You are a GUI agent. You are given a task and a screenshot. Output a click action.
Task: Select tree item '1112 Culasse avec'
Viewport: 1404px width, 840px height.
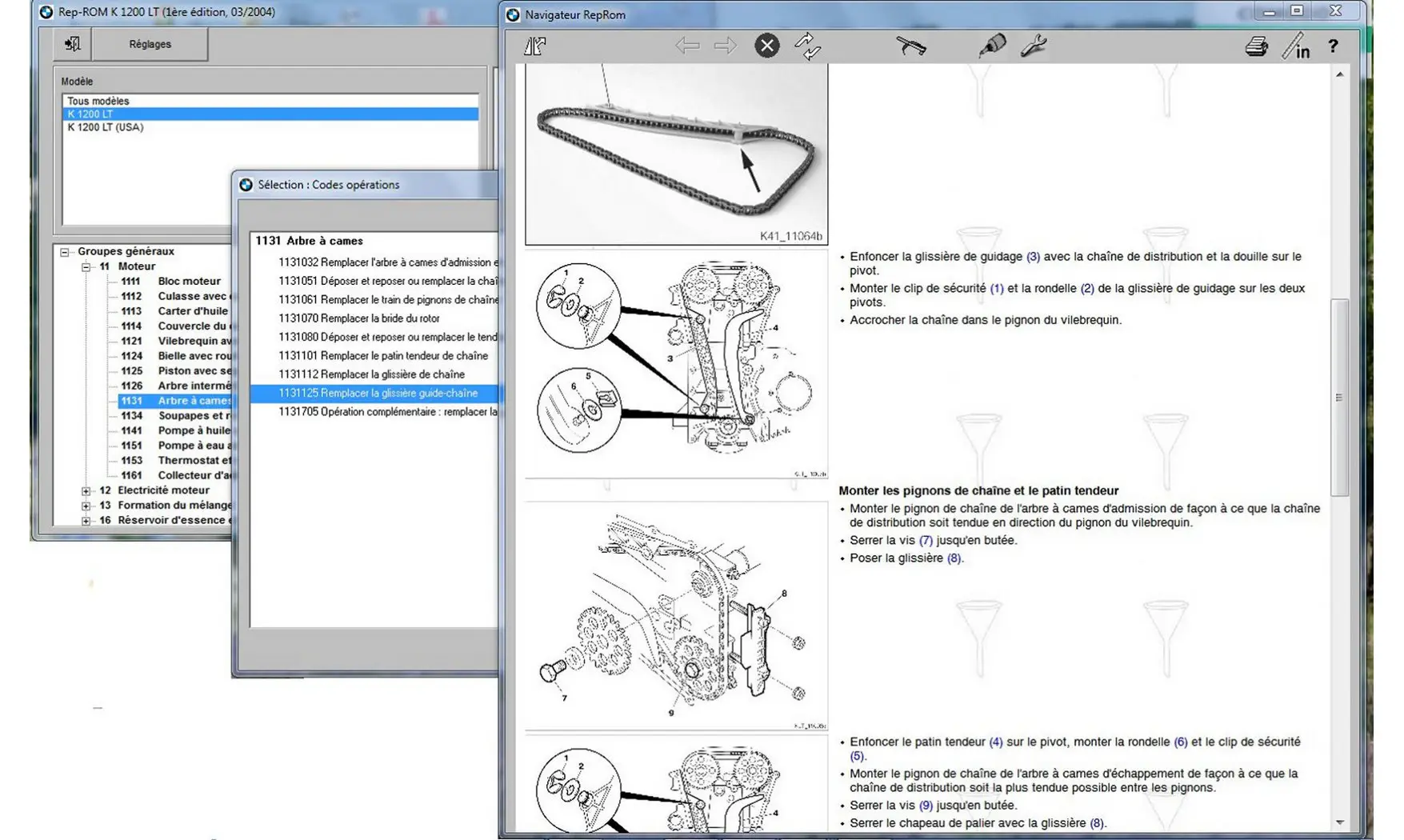pos(174,296)
